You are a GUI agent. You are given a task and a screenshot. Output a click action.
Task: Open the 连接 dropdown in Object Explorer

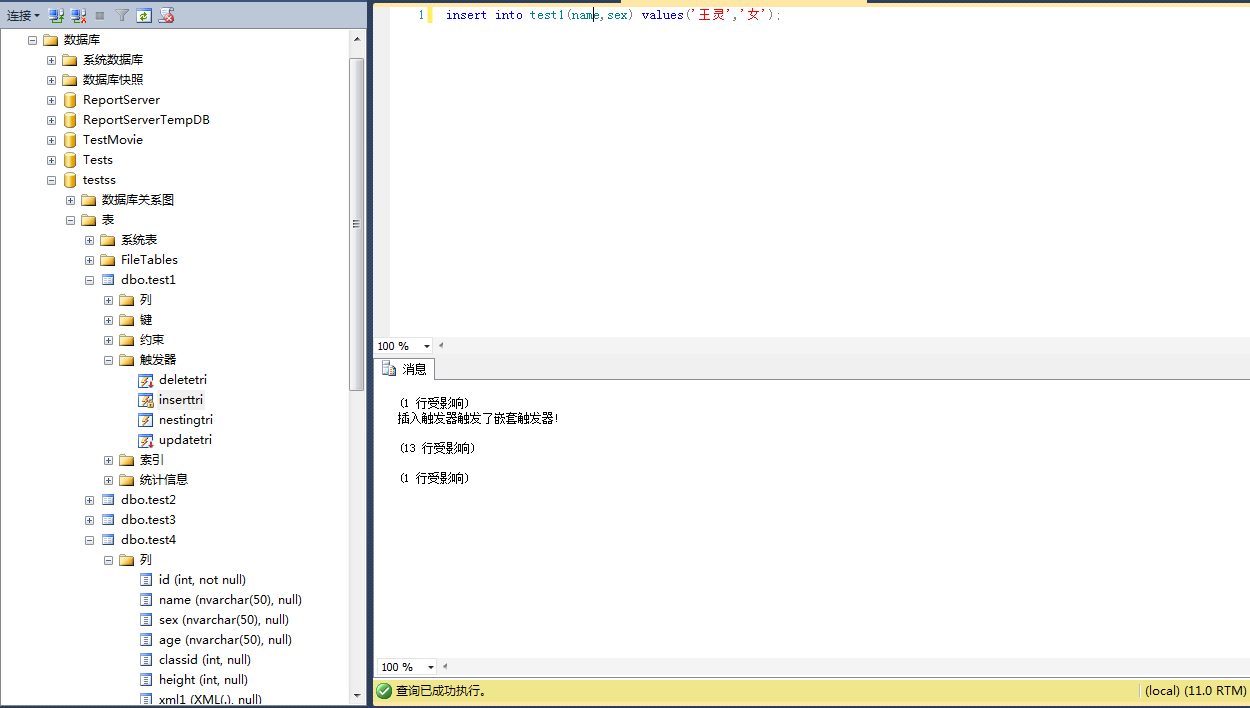[23, 15]
